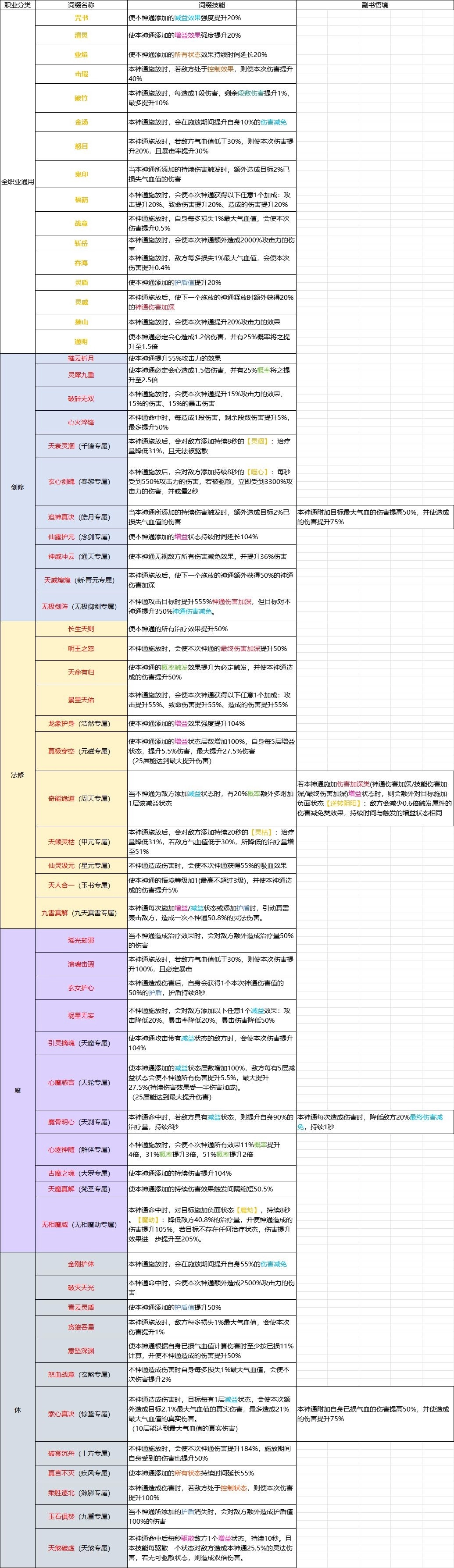Select the 词缀名称 header cell

point(81,5)
